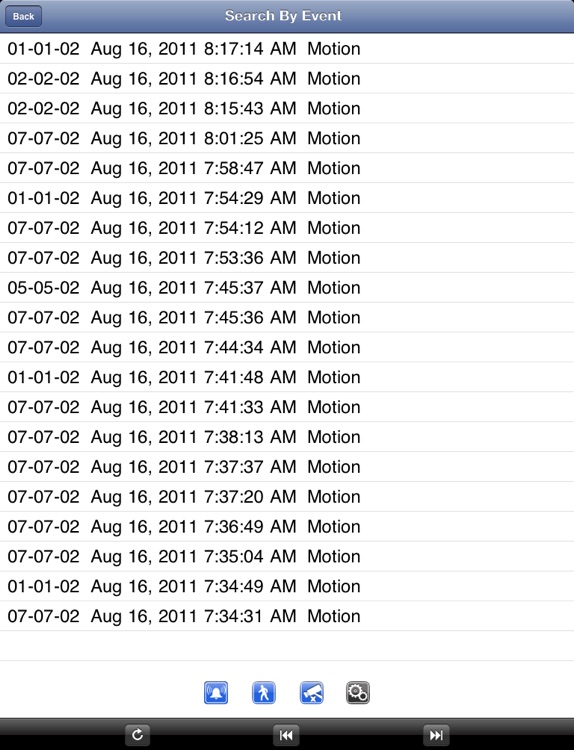The height and width of the screenshot is (750, 574).
Task: Select the motion detection walking-person icon
Action: pos(264,693)
